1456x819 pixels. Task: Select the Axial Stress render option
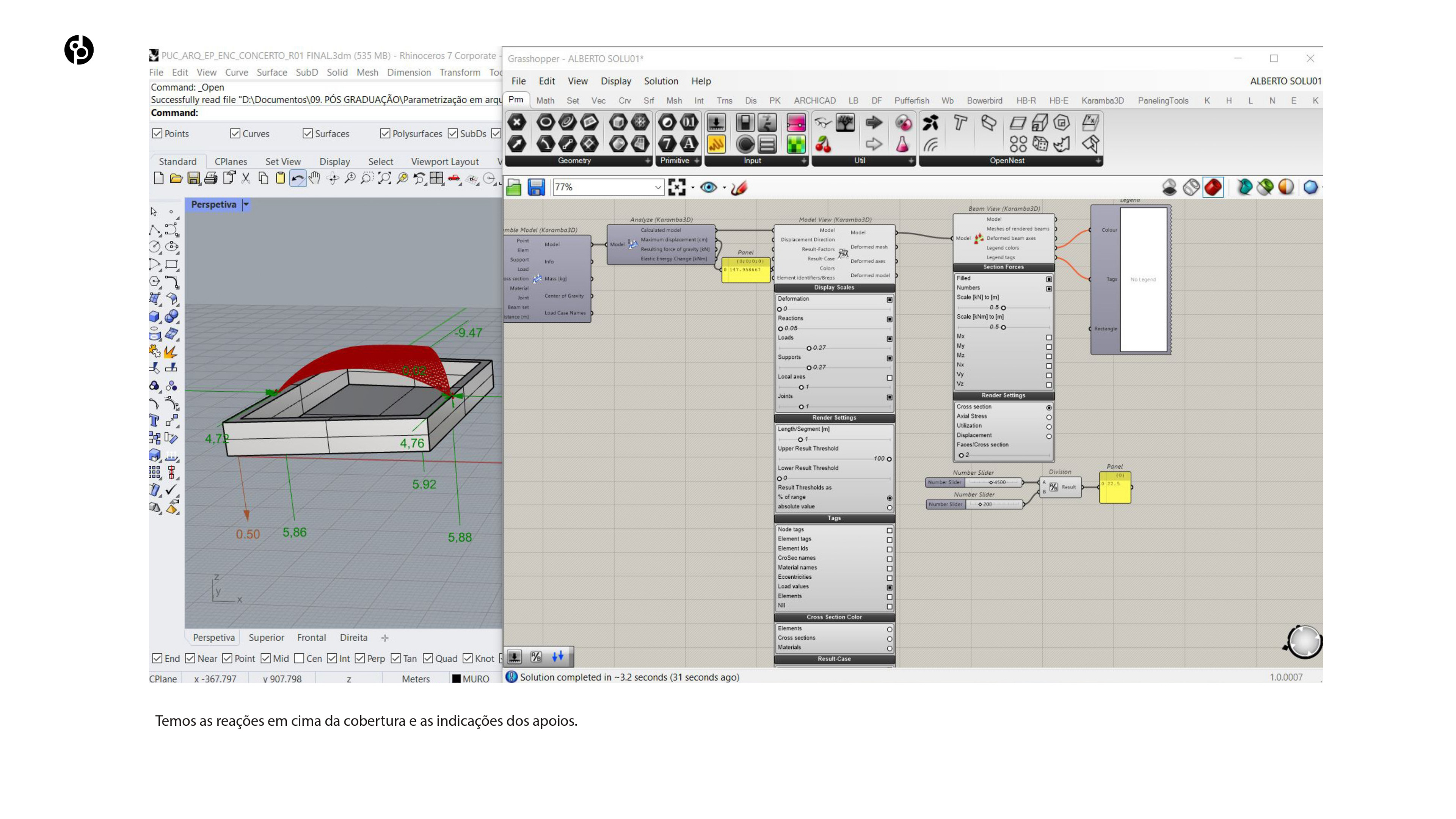1048,417
